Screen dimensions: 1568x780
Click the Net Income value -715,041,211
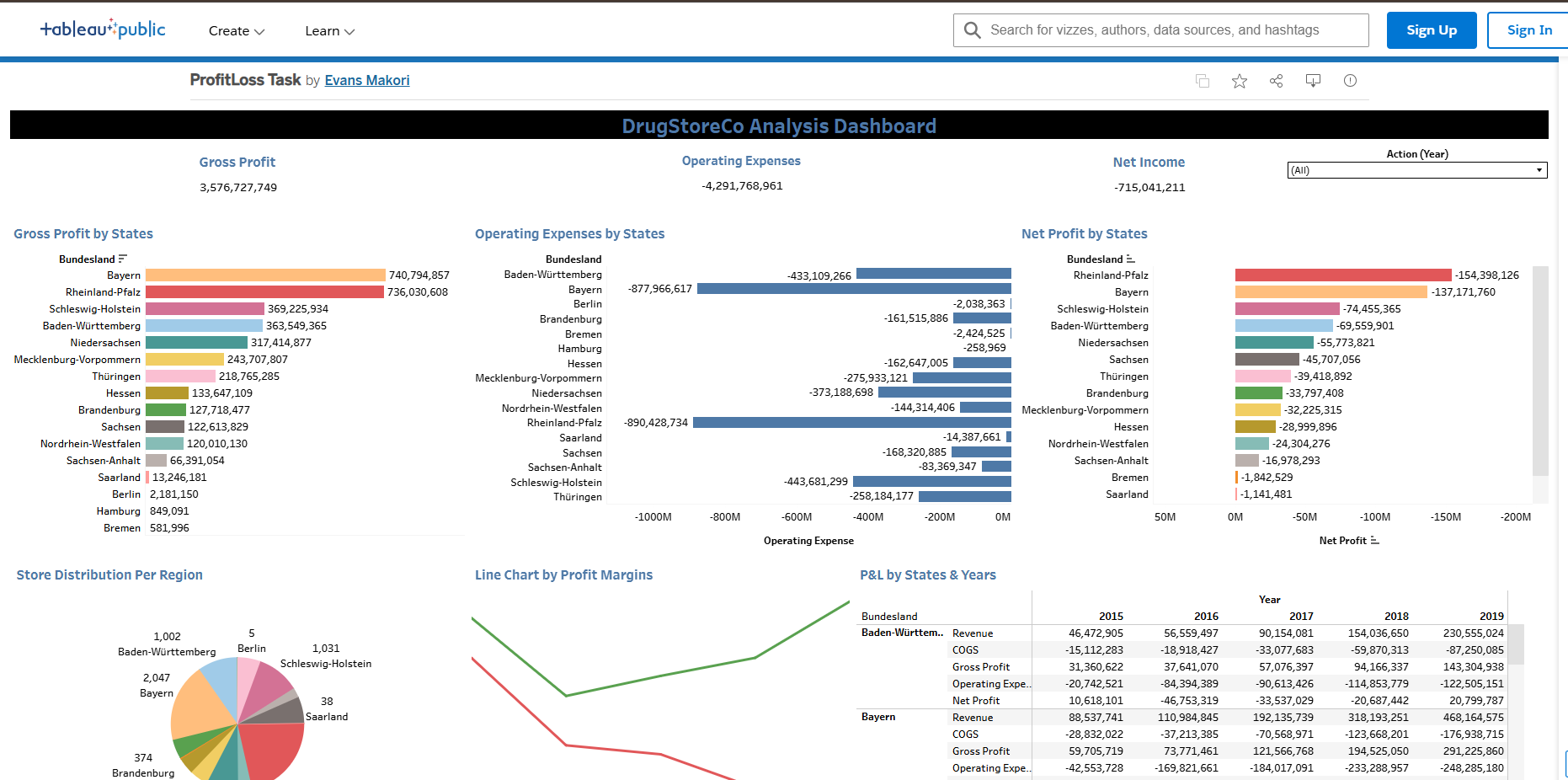click(x=1149, y=188)
